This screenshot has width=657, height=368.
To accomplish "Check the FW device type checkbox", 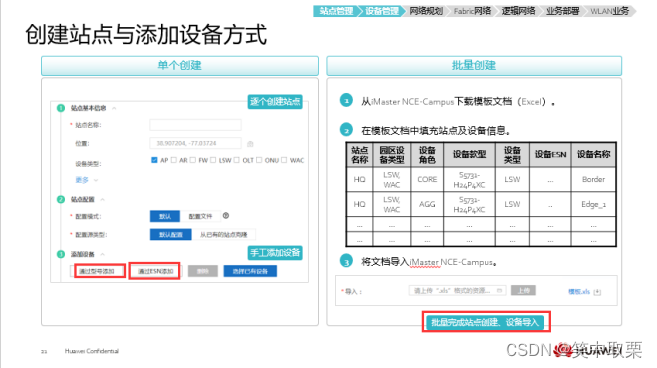I will (193, 160).
